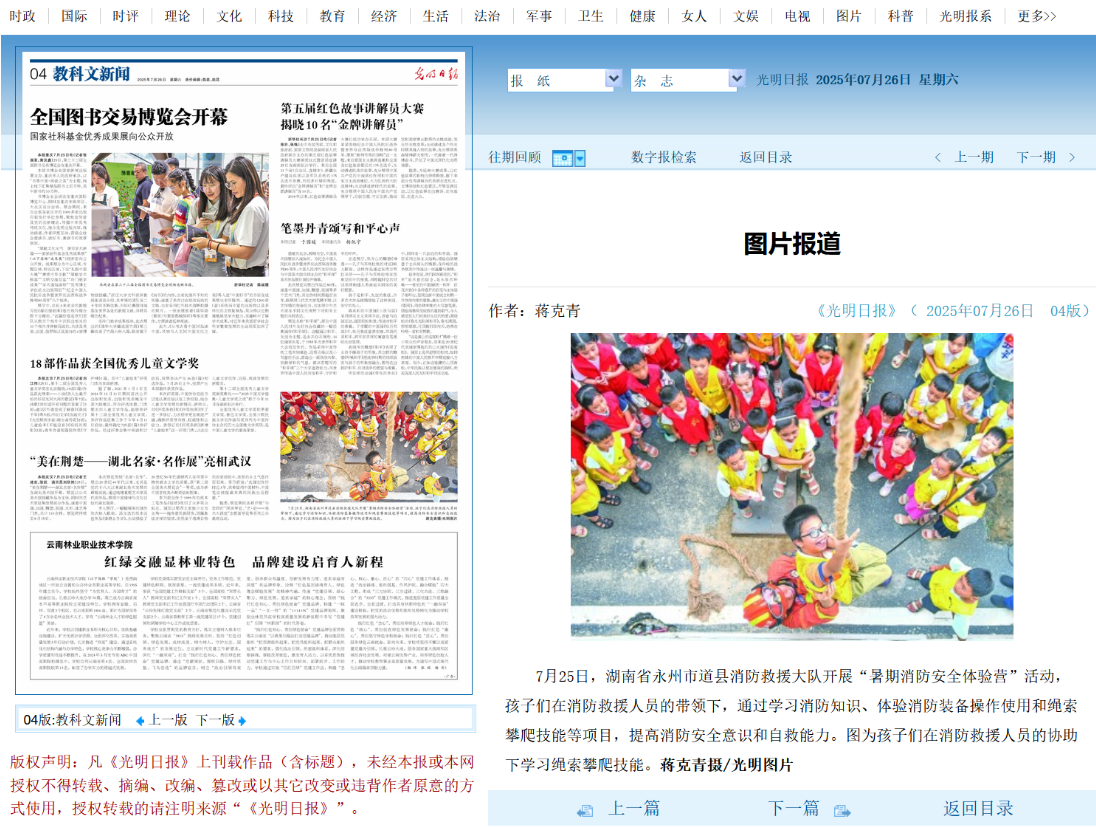Expand the 更多>> navigation menu
The height and width of the screenshot is (827, 1096).
[1036, 16]
